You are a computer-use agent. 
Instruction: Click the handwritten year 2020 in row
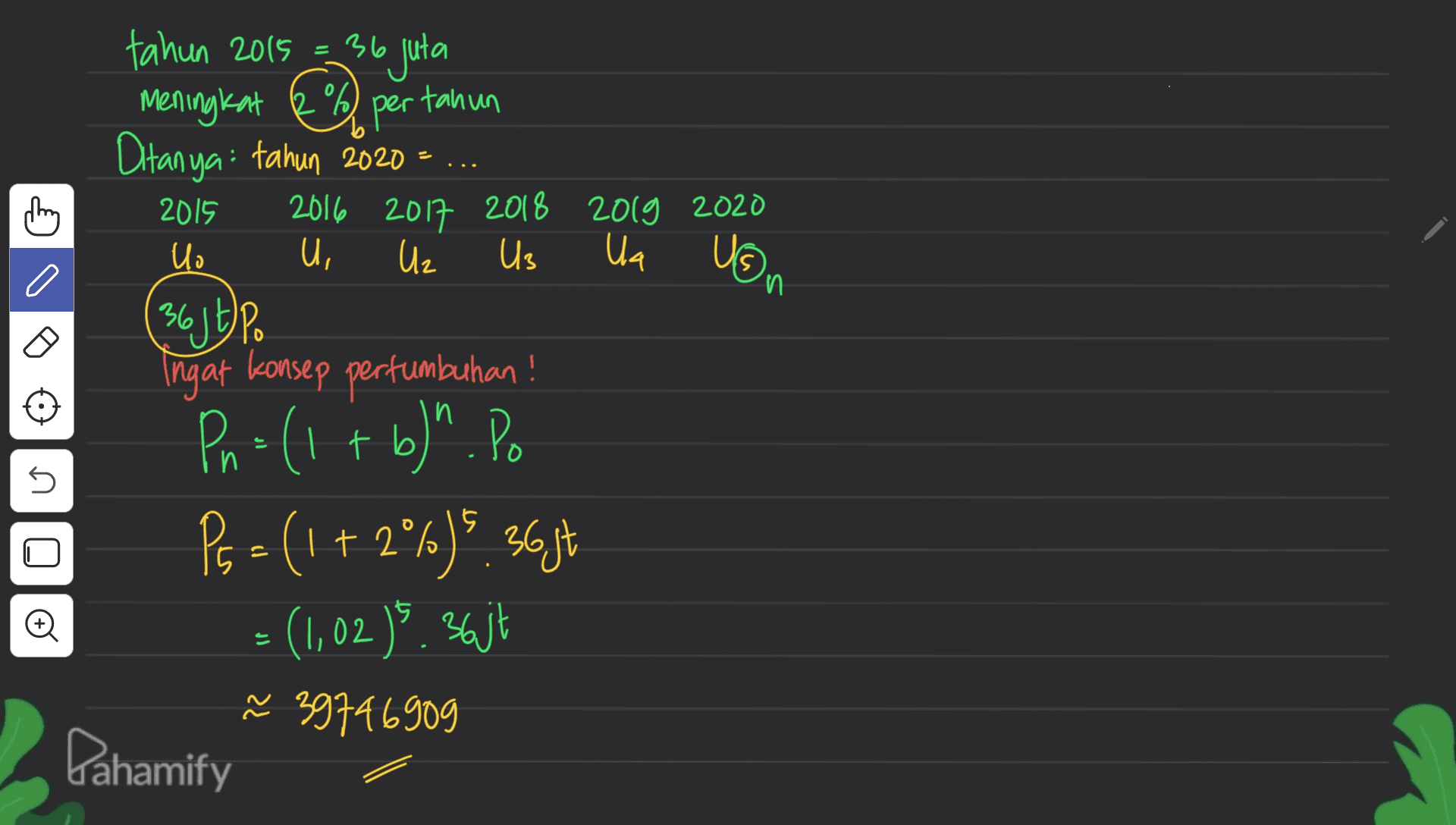coord(728,206)
